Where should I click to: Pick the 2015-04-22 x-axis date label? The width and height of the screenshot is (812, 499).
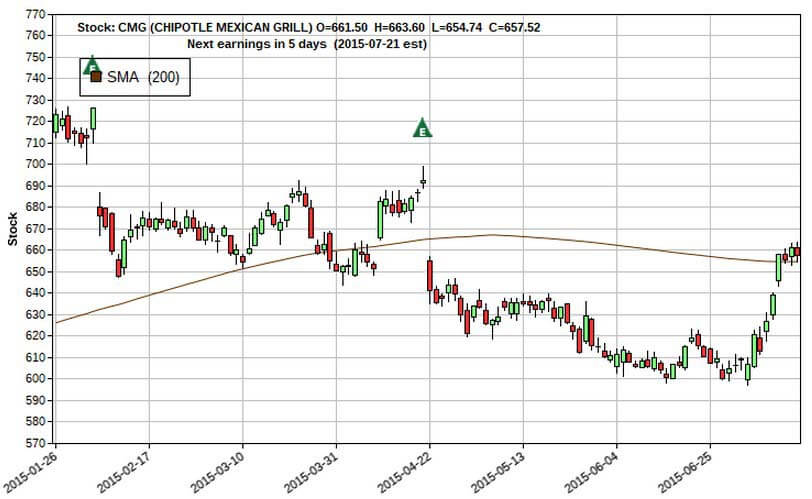click(405, 471)
